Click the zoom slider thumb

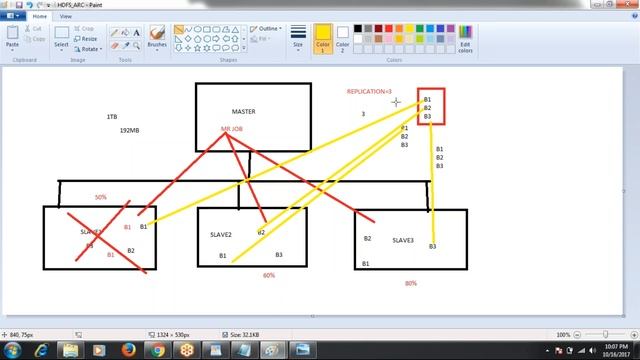click(x=606, y=334)
